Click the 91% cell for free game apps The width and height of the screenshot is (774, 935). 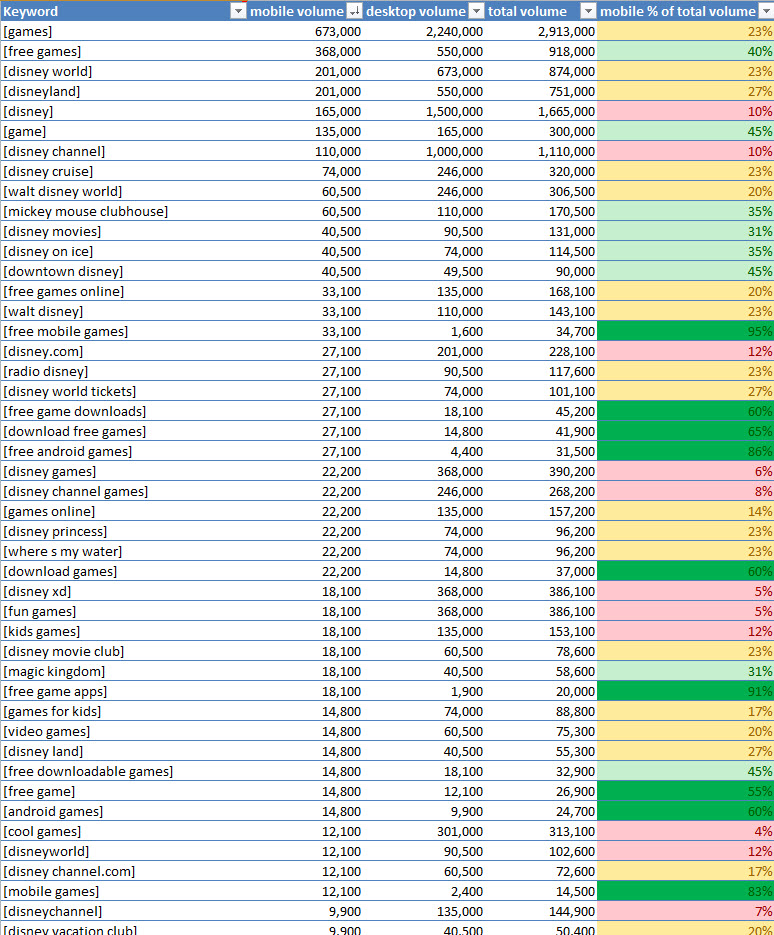pyautogui.click(x=686, y=691)
